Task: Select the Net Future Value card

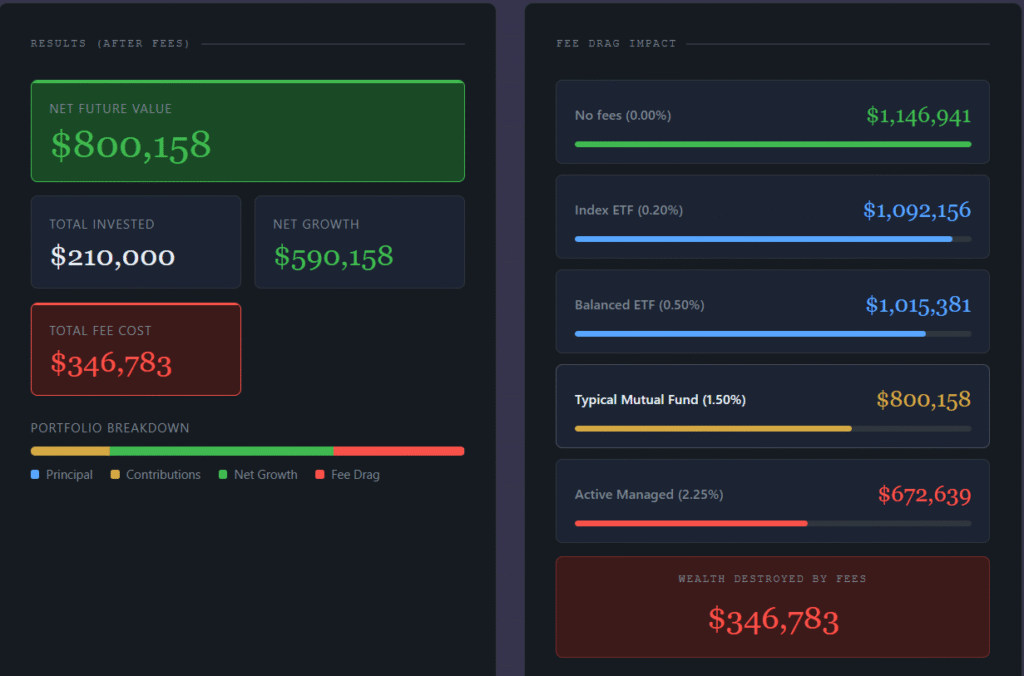Action: pyautogui.click(x=247, y=130)
